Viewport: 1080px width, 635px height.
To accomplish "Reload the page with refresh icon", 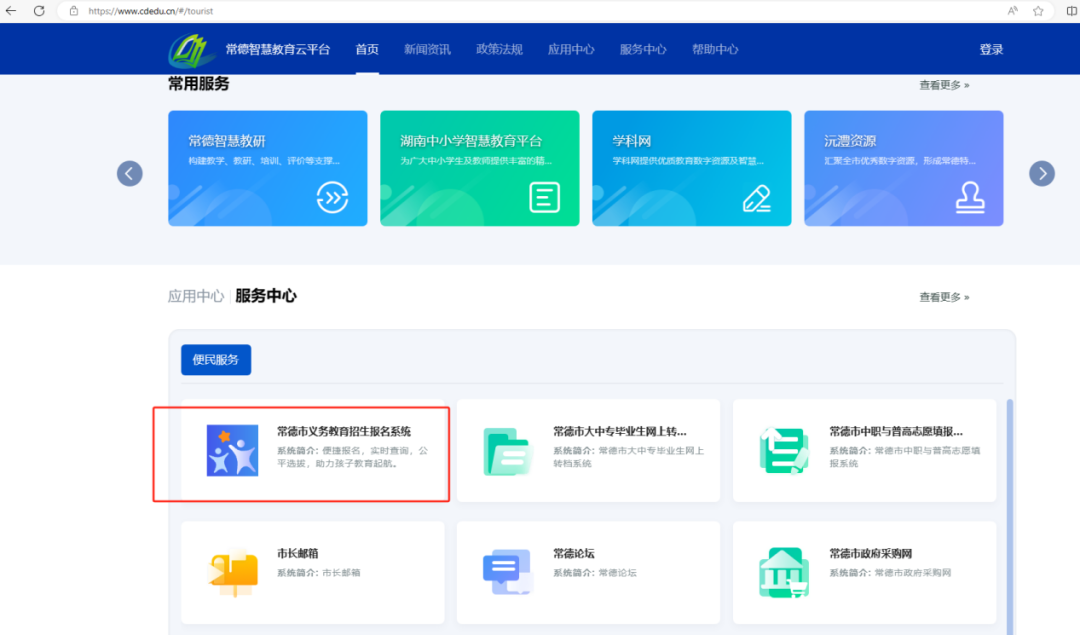I will point(39,11).
